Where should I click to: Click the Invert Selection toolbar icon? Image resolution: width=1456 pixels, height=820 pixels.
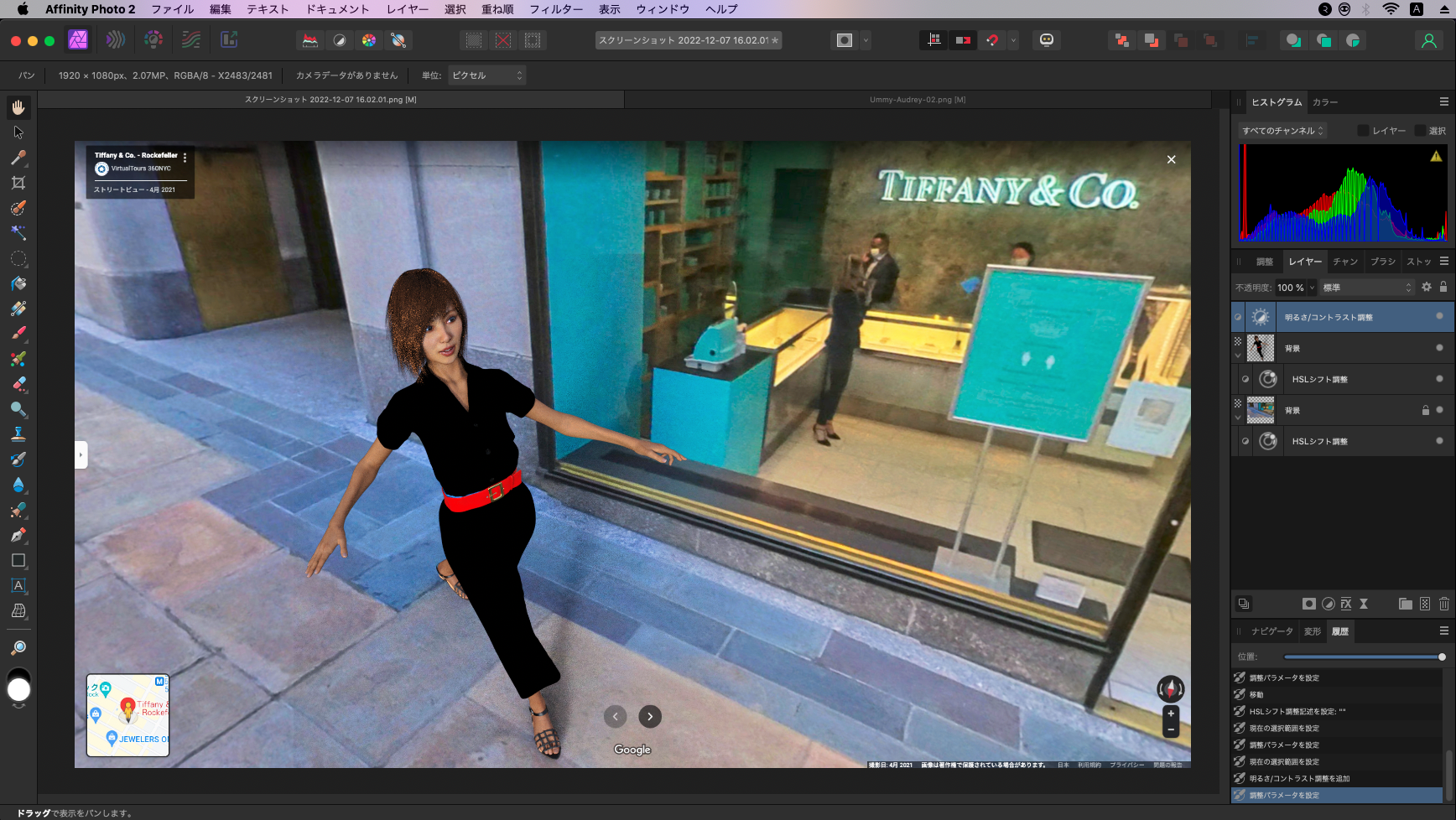(x=533, y=40)
